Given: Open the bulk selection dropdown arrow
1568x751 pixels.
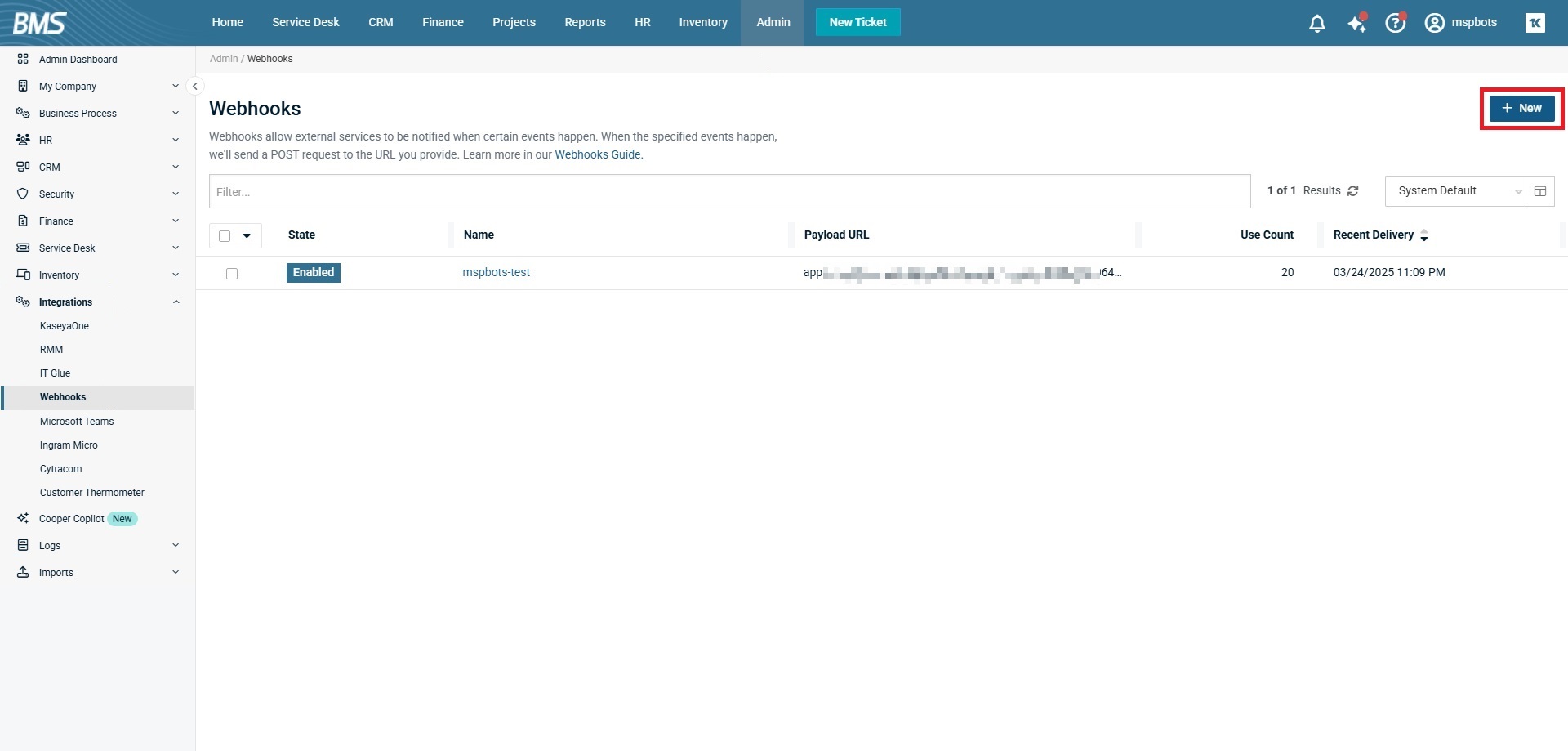Looking at the screenshot, I should pyautogui.click(x=247, y=236).
